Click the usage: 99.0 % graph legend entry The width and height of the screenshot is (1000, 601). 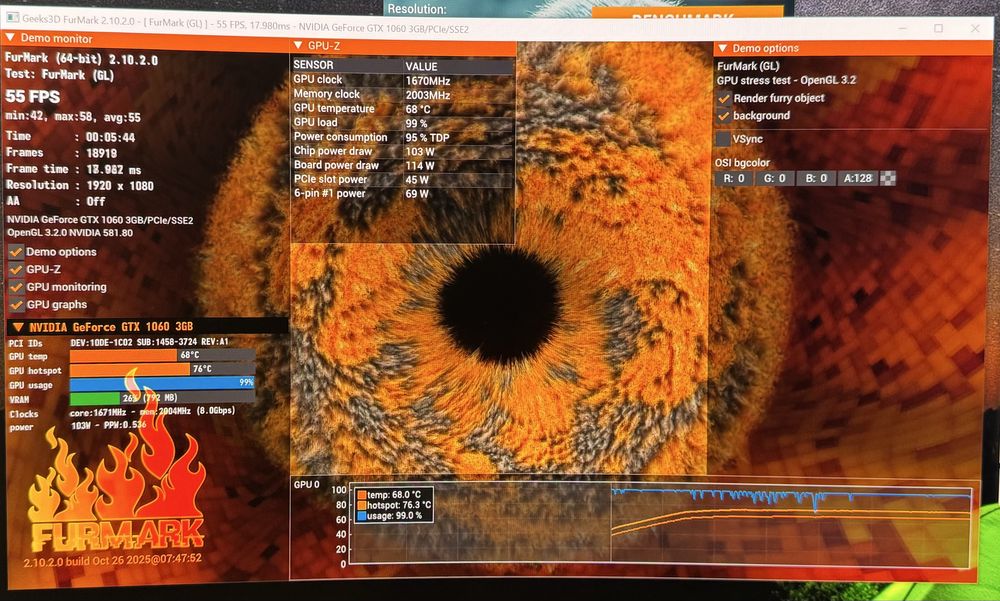coord(389,516)
